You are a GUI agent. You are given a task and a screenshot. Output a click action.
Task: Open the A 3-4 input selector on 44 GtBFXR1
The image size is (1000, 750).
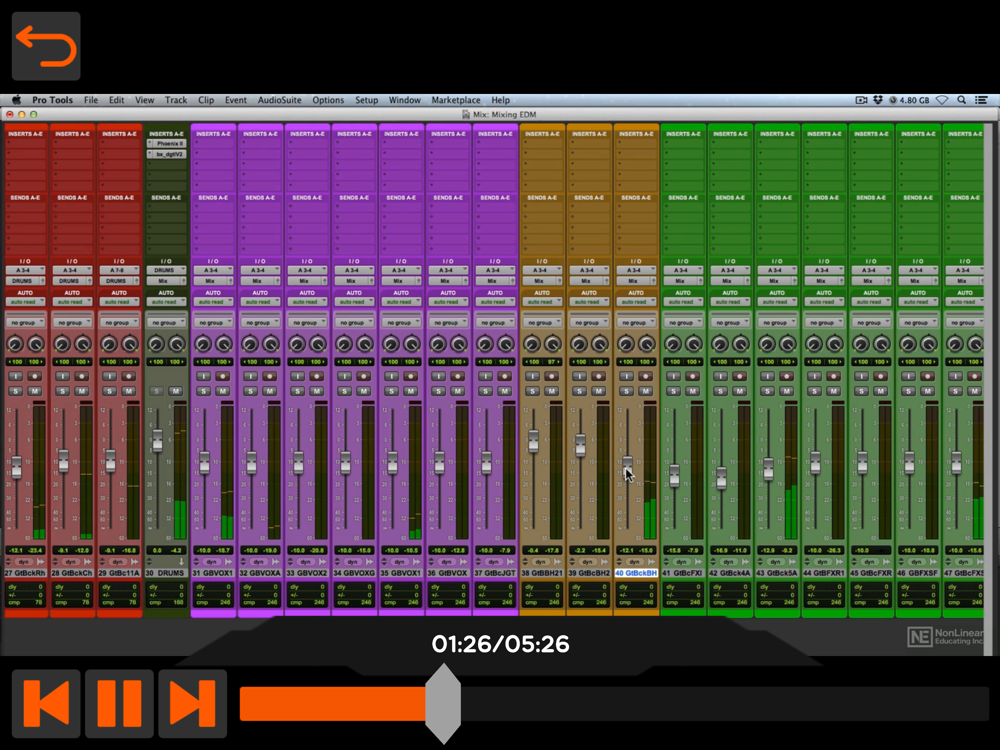click(x=824, y=270)
